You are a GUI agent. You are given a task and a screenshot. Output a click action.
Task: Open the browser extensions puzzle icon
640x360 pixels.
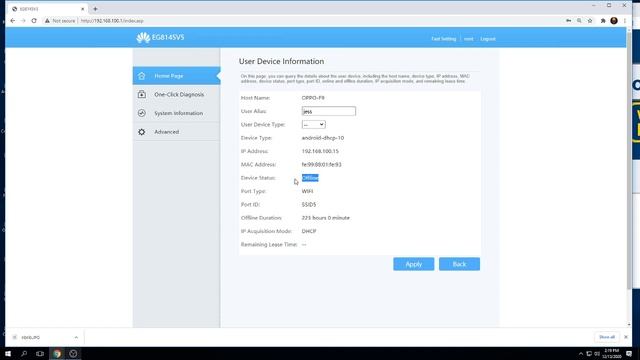coord(603,21)
